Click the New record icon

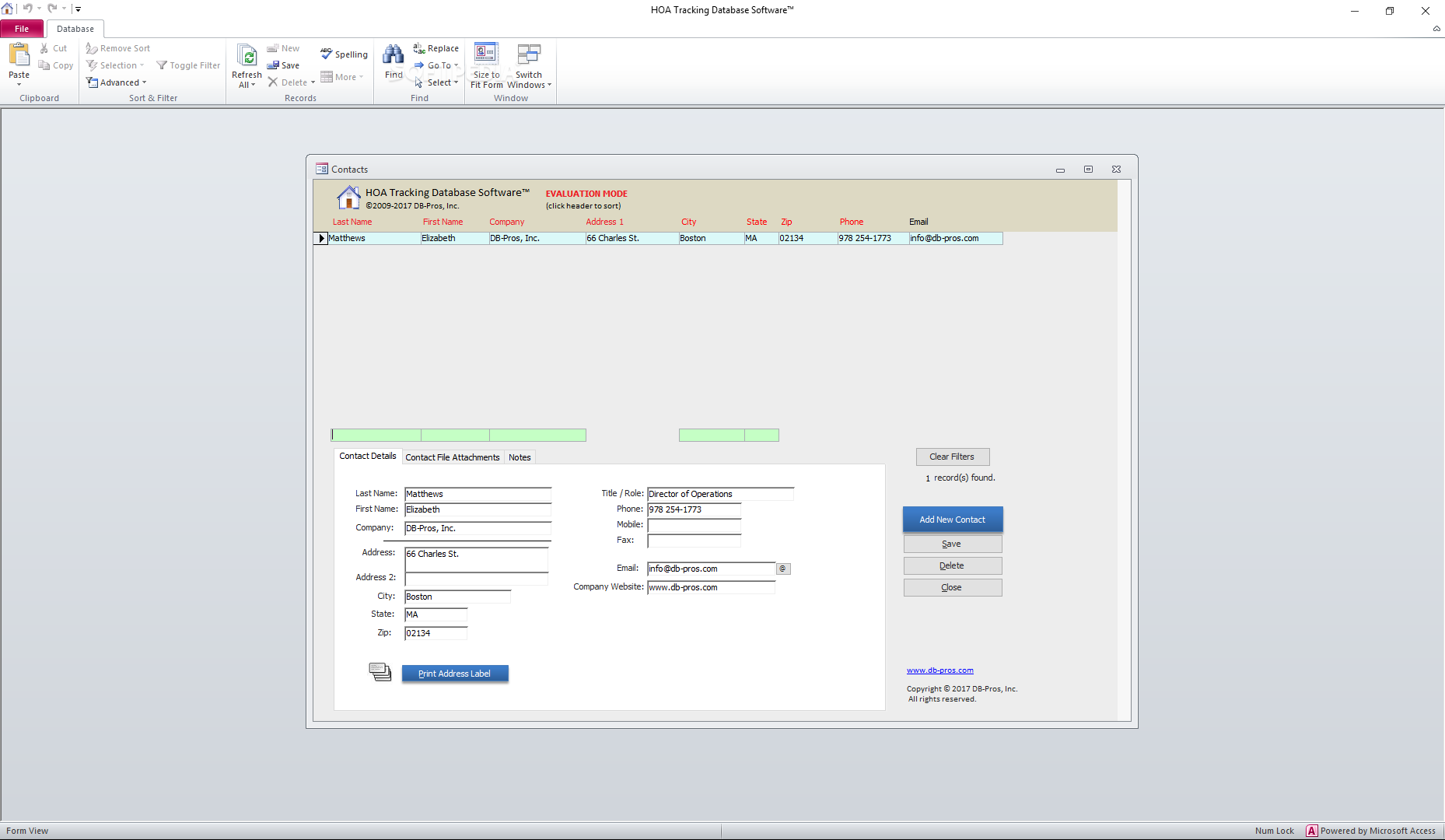pyautogui.click(x=273, y=48)
